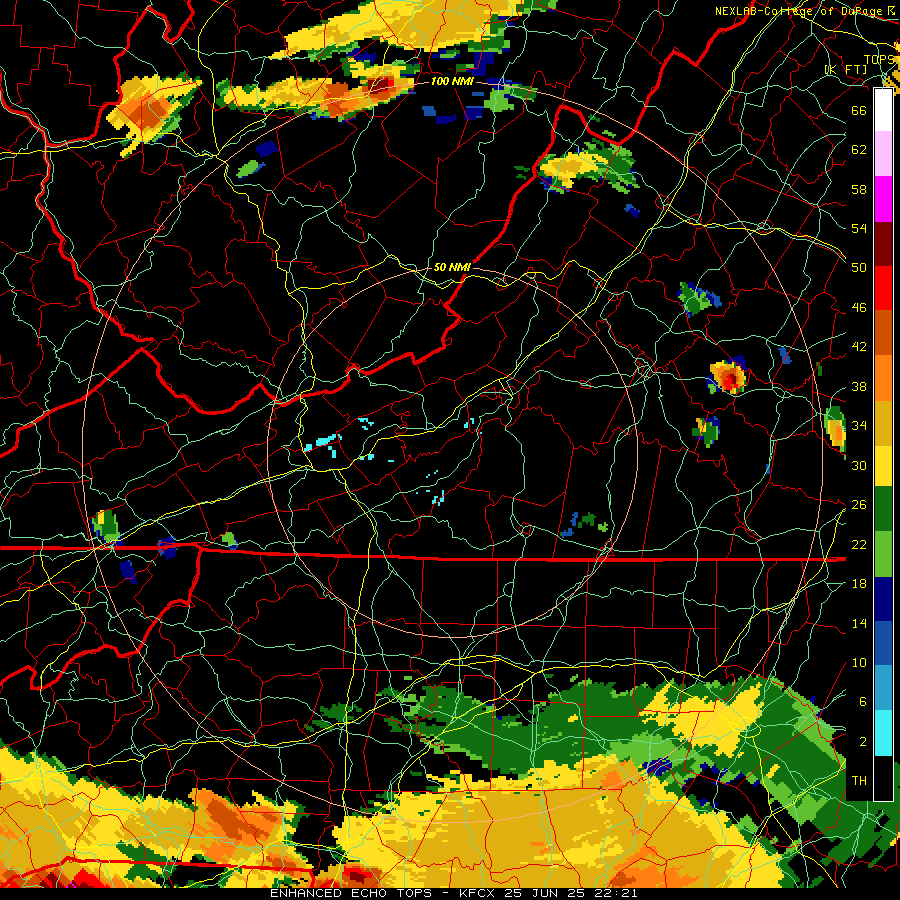900x900 pixels.
Task: Select the light pink legend swatch
Action: [883, 154]
